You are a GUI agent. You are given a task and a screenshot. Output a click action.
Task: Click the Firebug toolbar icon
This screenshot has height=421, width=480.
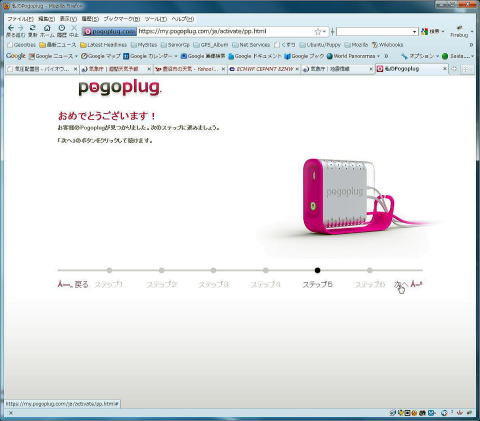point(459,31)
